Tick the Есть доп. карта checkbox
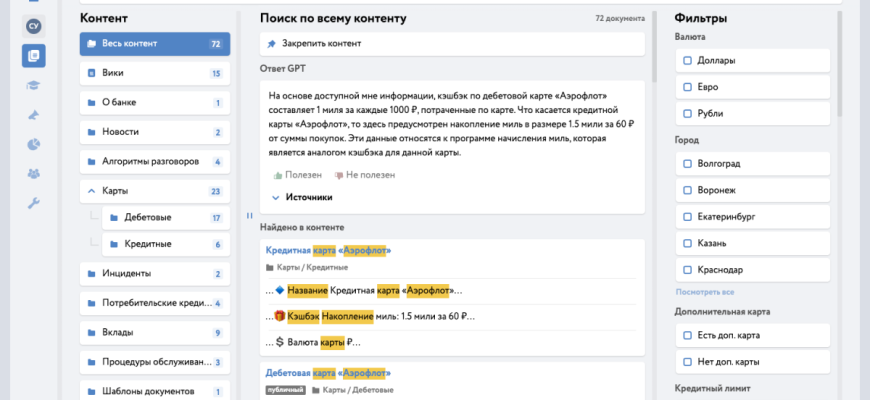870x400 pixels. [x=687, y=335]
